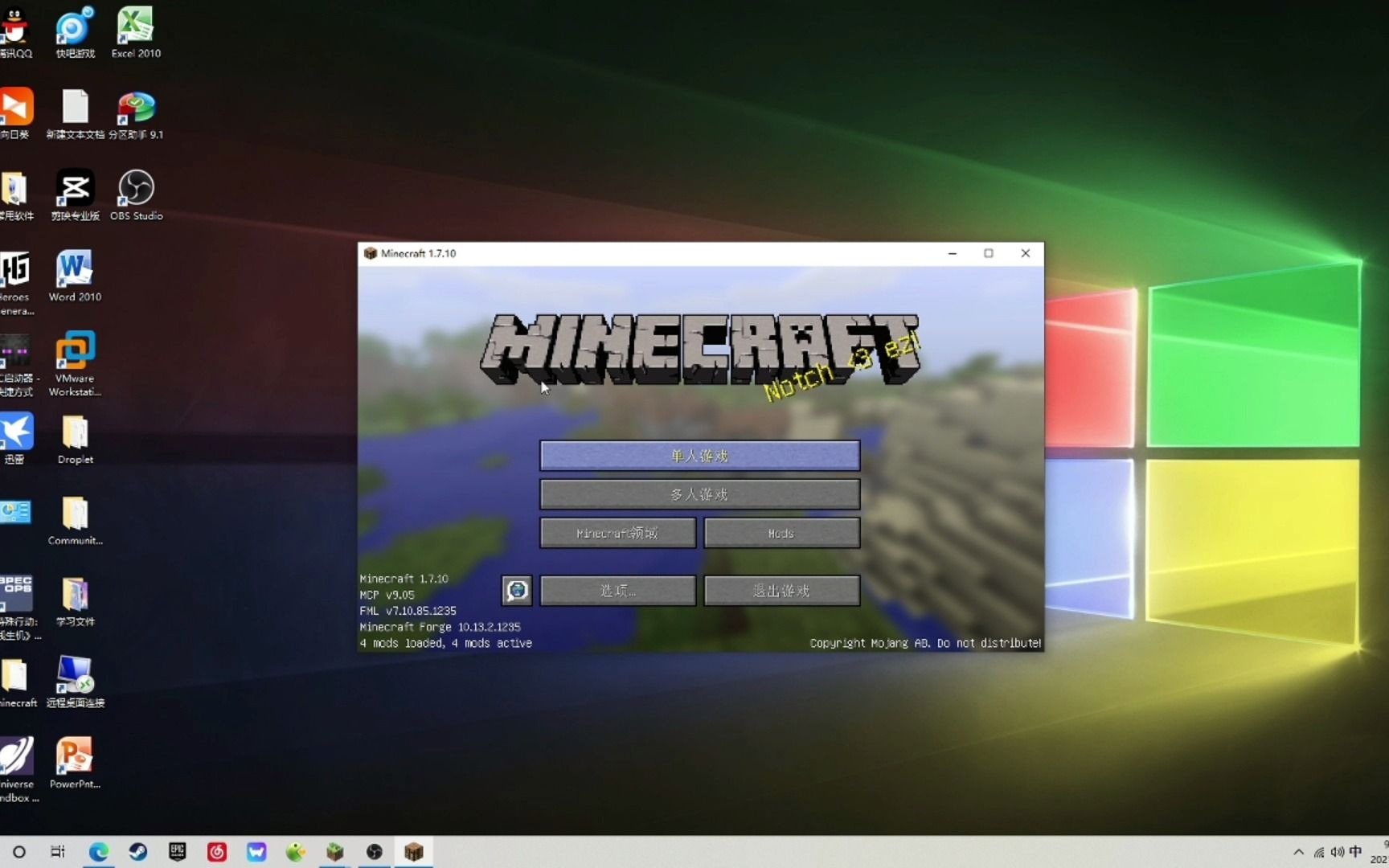Screen dimensions: 1389x868
Task: Open the Mods list button
Action: pyautogui.click(x=781, y=533)
